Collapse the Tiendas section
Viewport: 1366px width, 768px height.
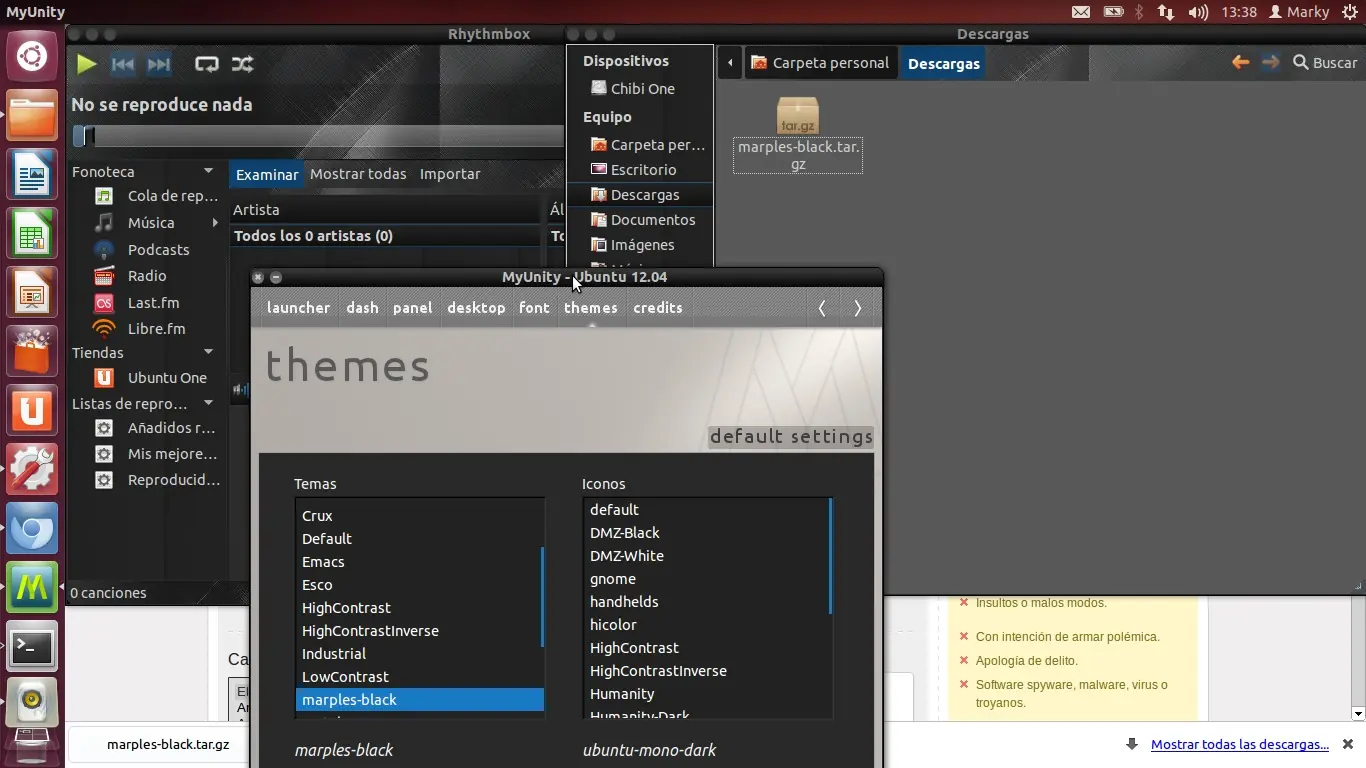[x=208, y=352]
